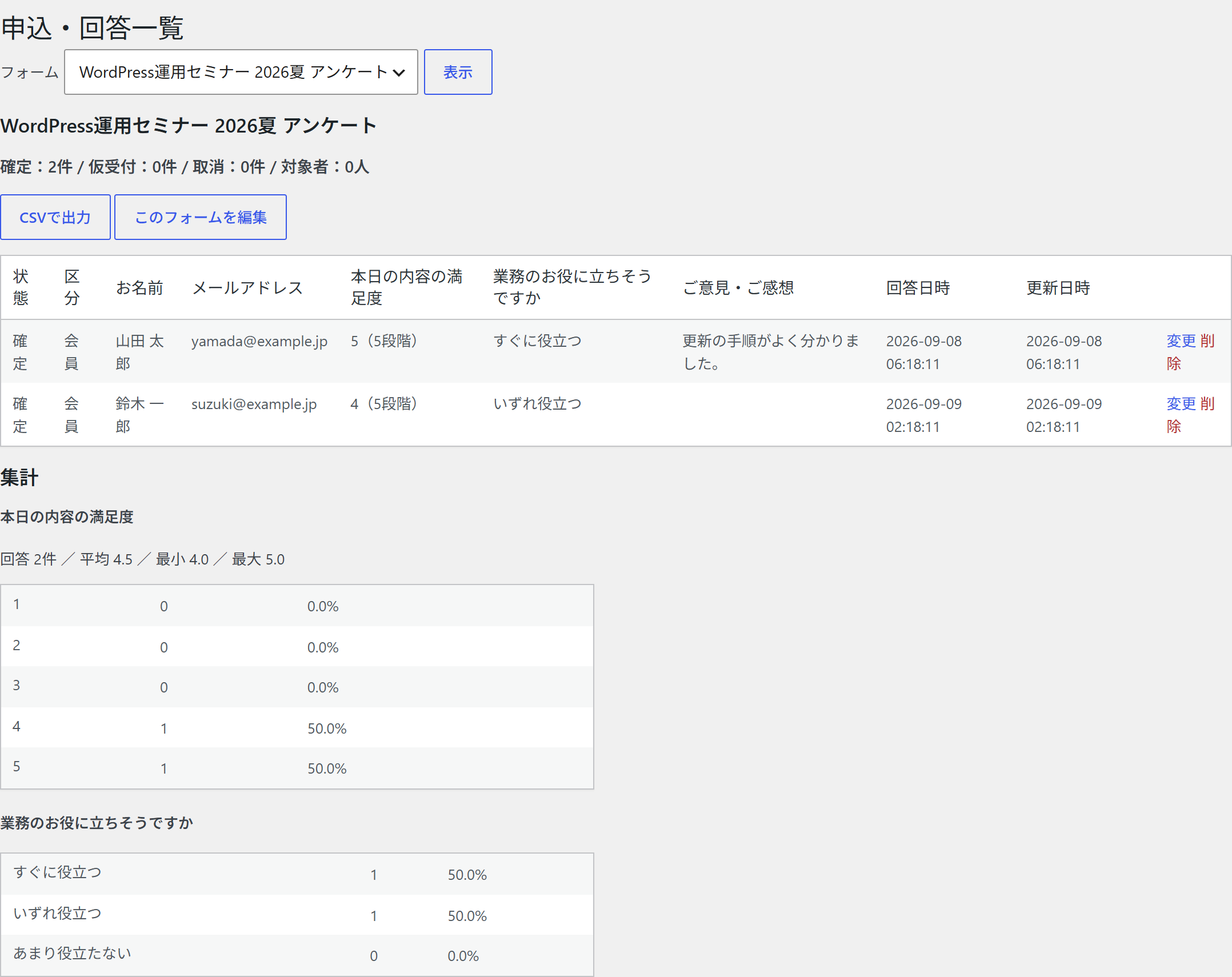
Task: Click 変更 link for 鈴木 一郎 row
Action: (1181, 404)
